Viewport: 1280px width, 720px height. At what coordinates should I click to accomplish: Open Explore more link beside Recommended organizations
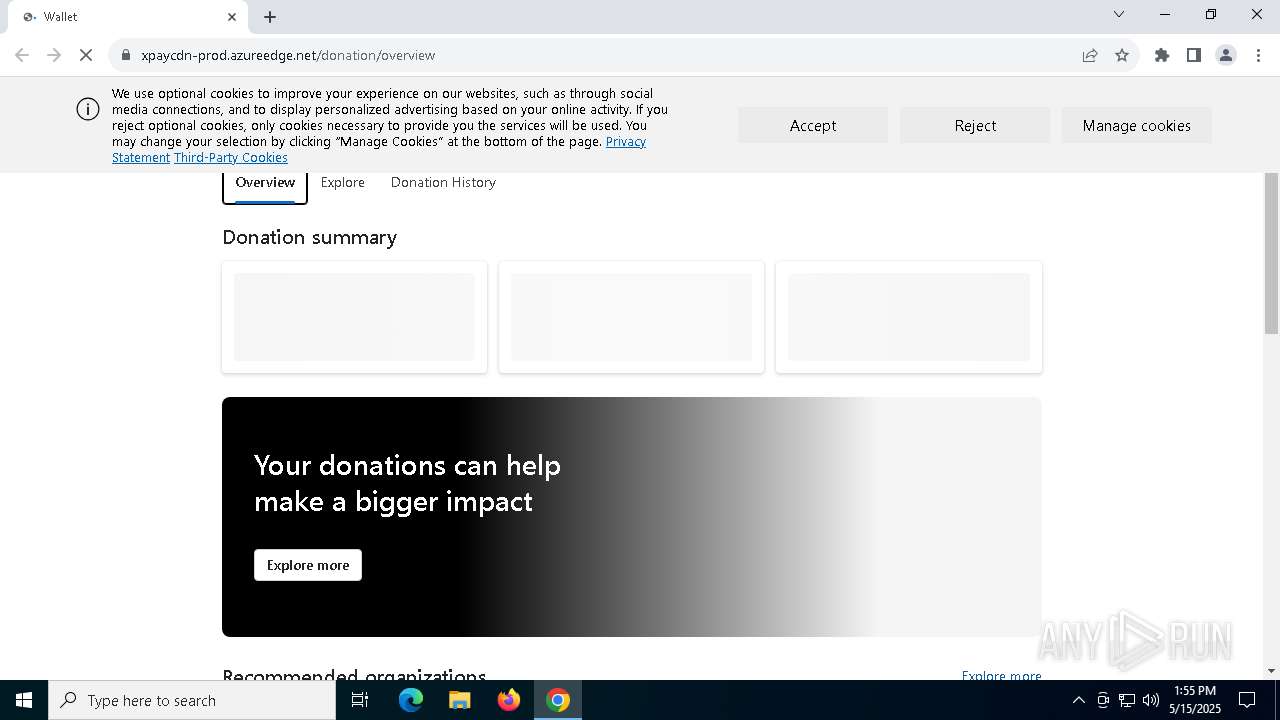pos(1001,676)
